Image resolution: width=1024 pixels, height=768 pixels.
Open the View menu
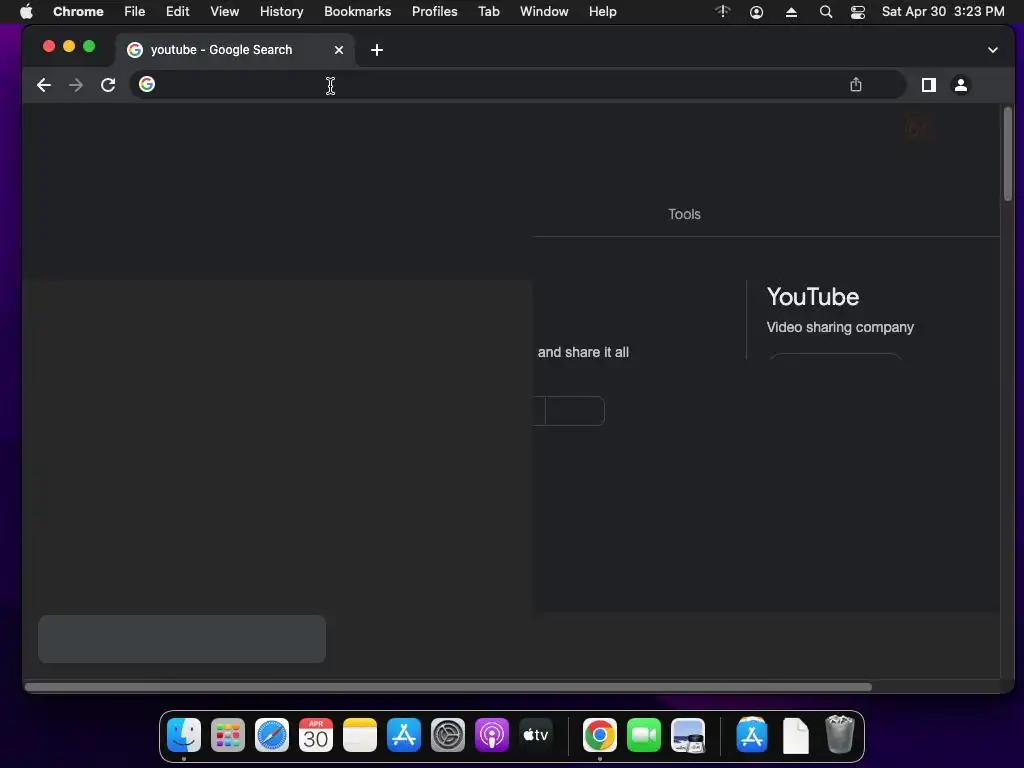[x=225, y=11]
